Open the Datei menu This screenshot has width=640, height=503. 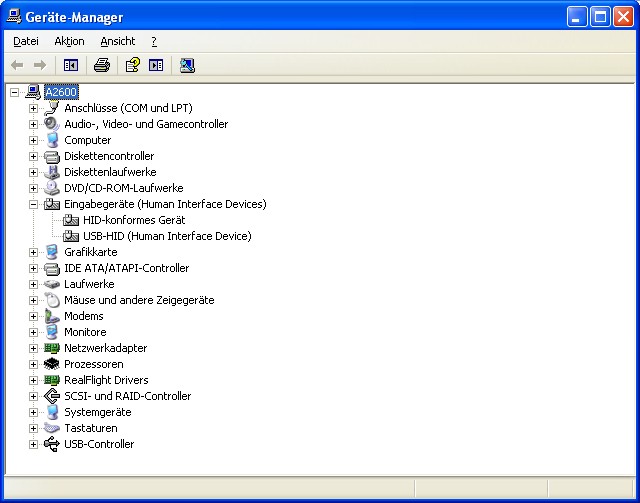click(26, 41)
